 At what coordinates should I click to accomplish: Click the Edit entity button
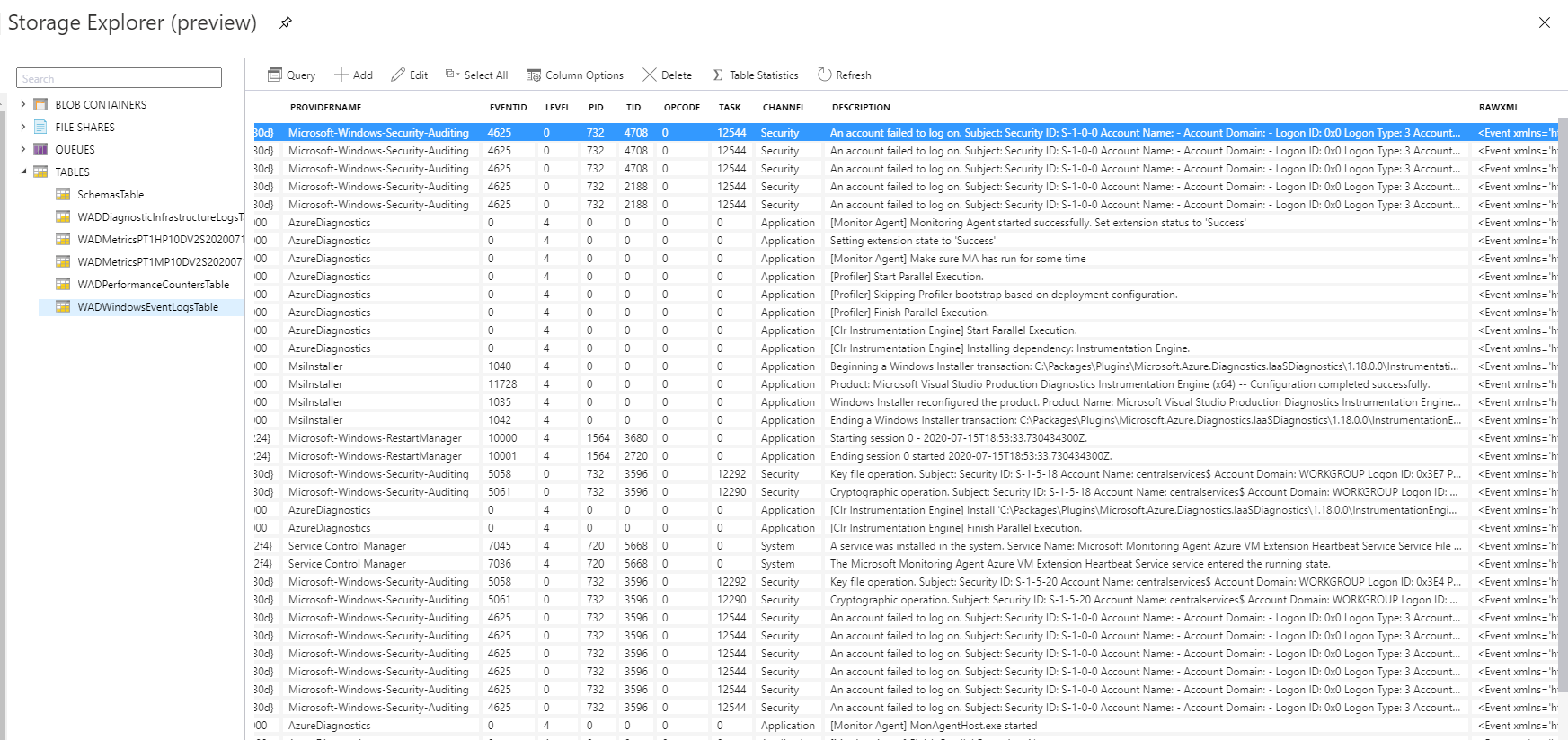pos(409,75)
